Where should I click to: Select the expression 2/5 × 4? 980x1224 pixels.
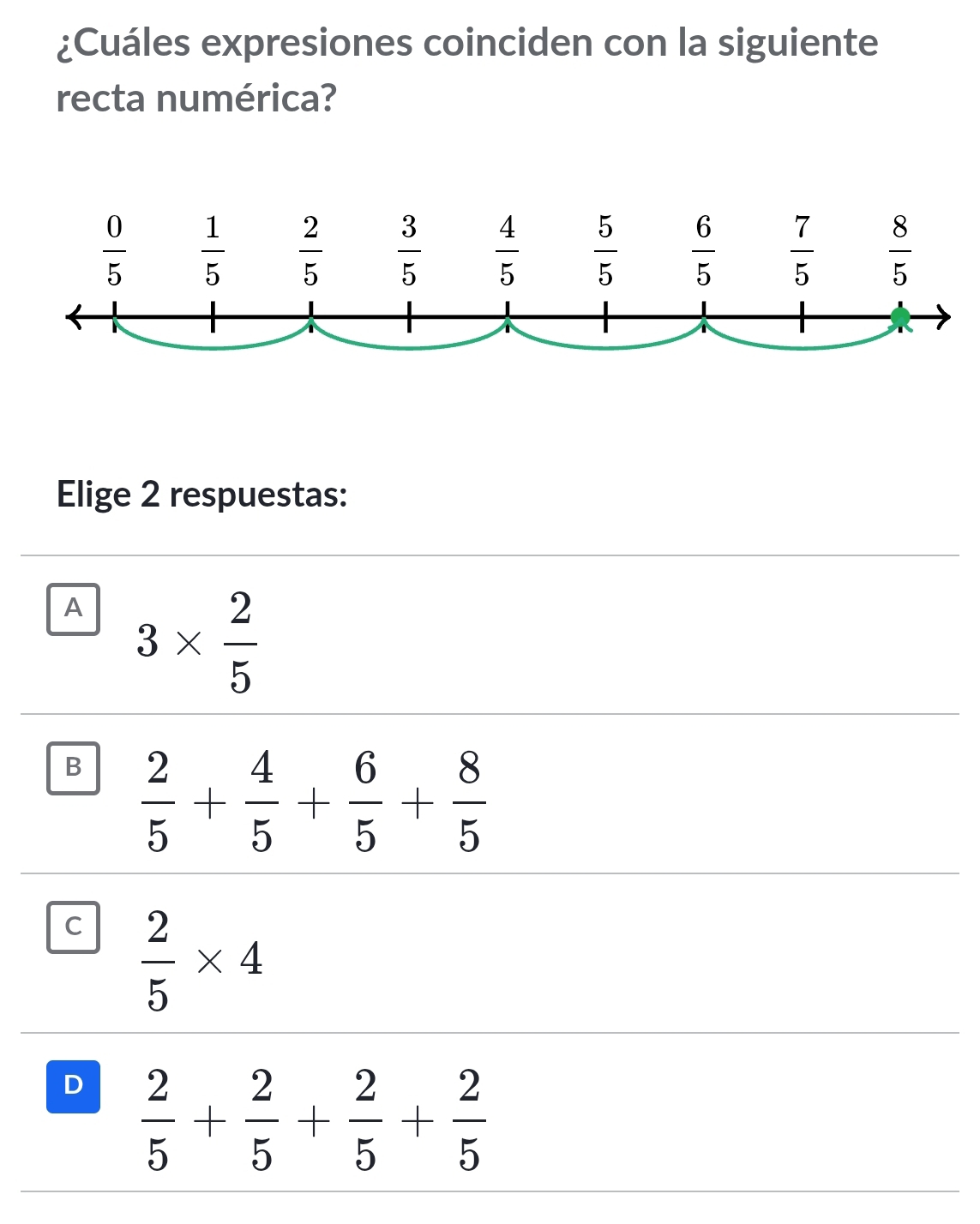pos(204,960)
